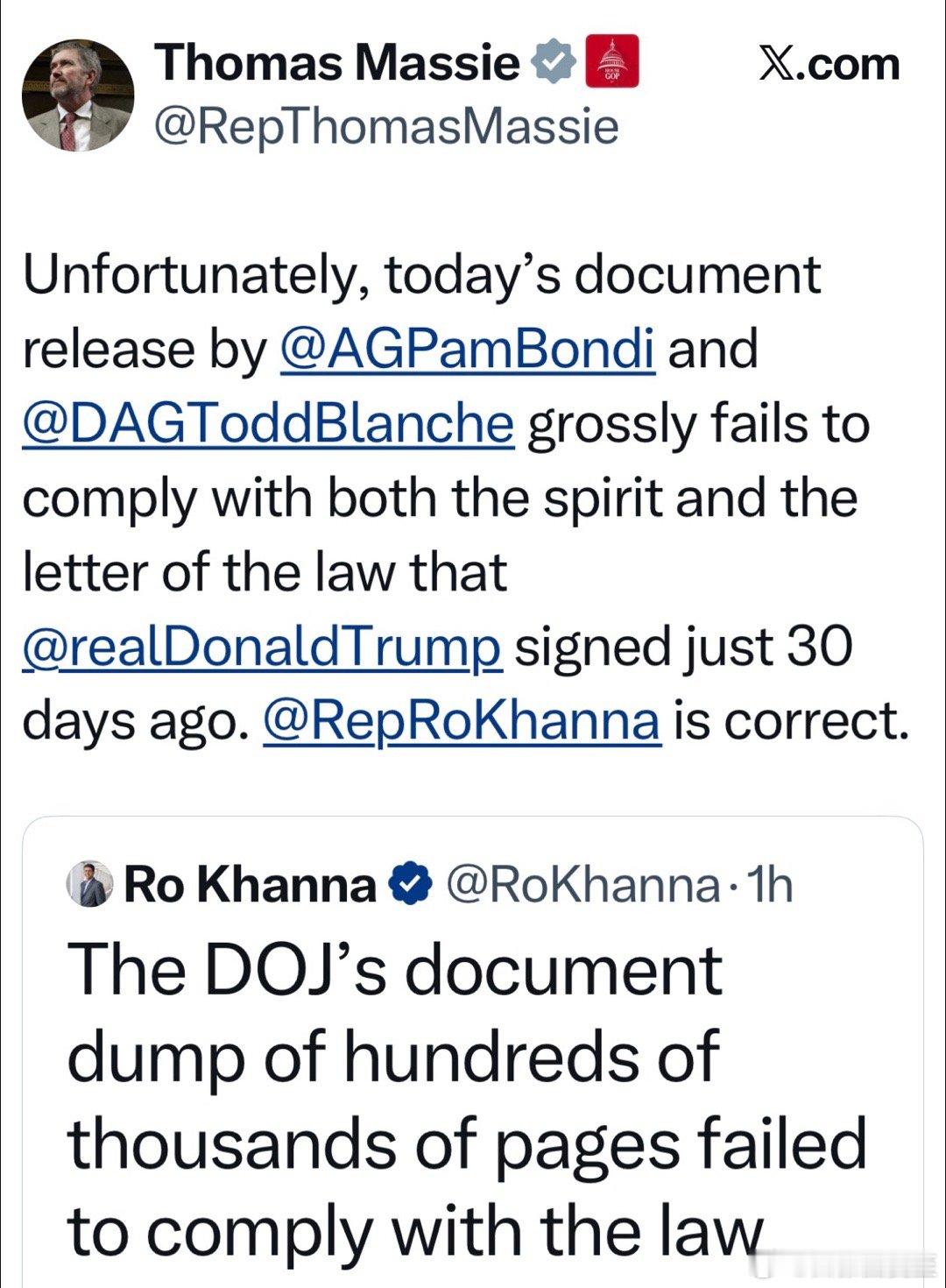946x1288 pixels.
Task: Click the line starting with "Unfortunately, today's document"
Action: tap(421, 275)
